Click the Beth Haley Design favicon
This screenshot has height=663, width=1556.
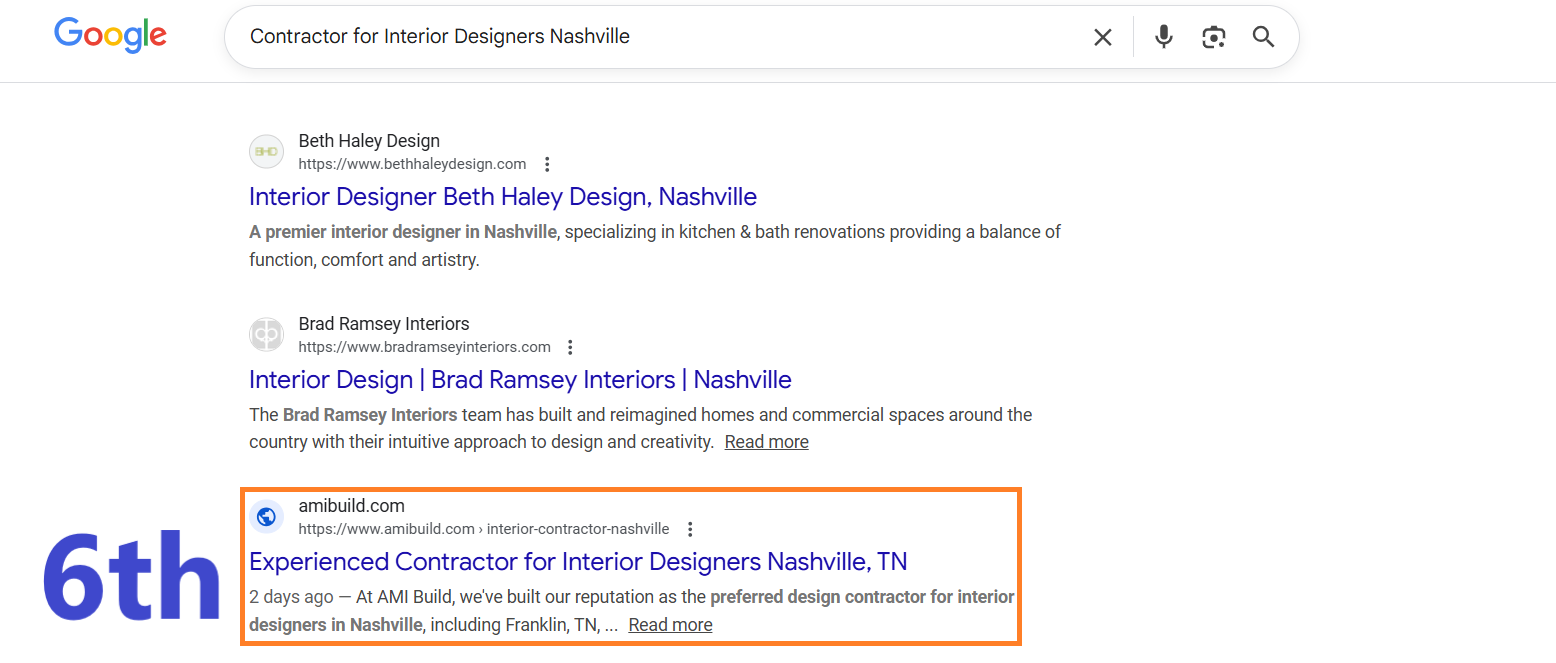266,152
